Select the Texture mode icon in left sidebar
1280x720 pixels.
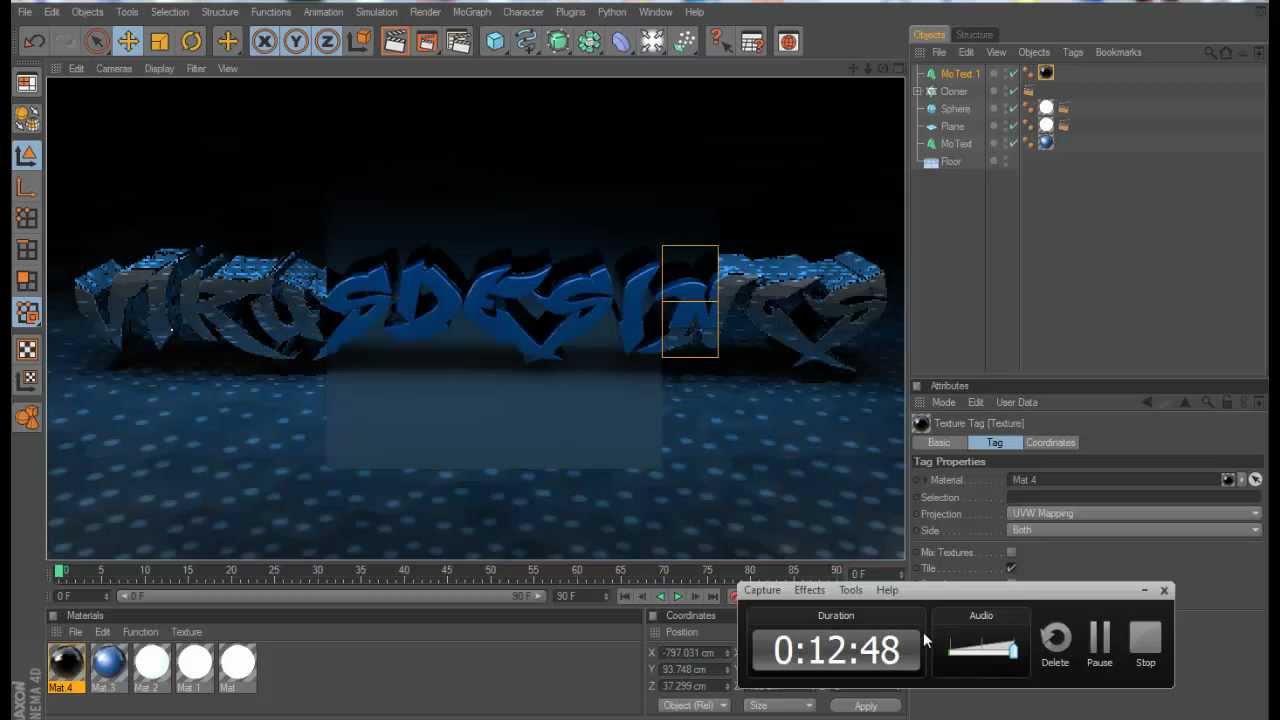click(x=27, y=349)
